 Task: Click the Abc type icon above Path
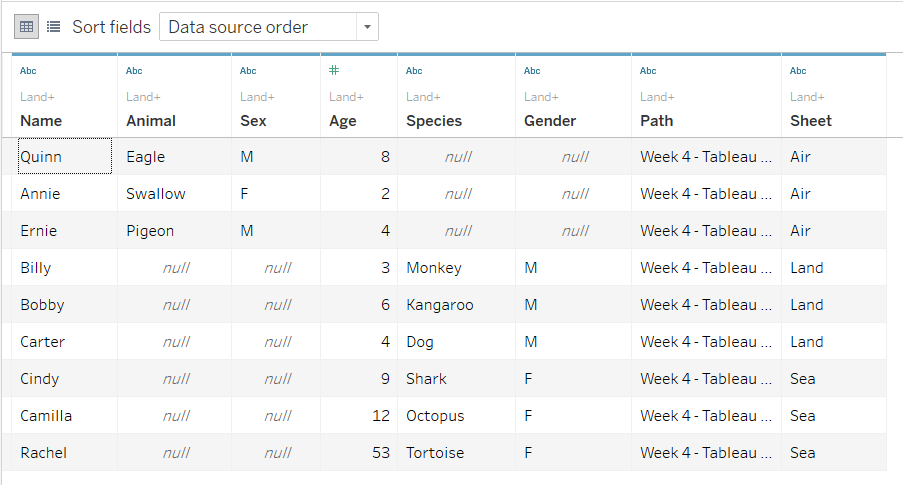tap(648, 71)
